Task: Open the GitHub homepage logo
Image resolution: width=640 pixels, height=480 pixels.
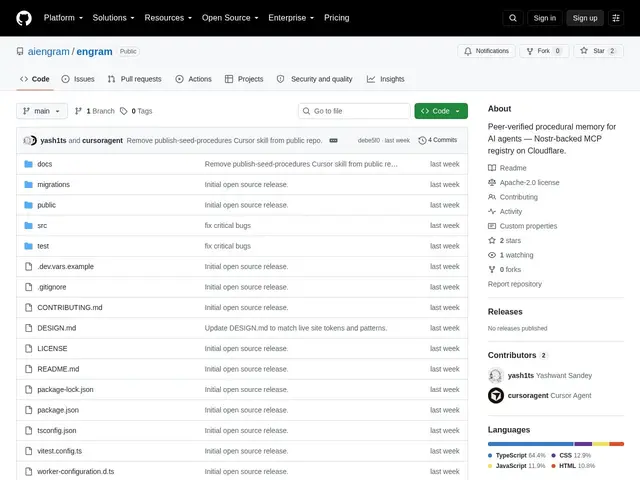Action: pos(24,18)
